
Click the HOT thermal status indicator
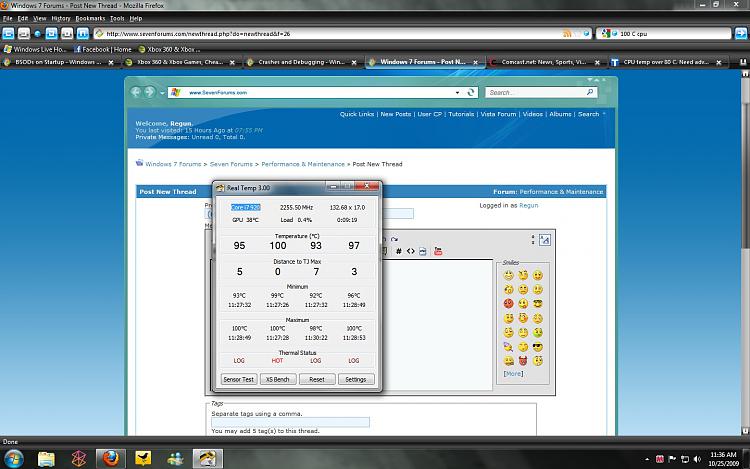point(277,360)
